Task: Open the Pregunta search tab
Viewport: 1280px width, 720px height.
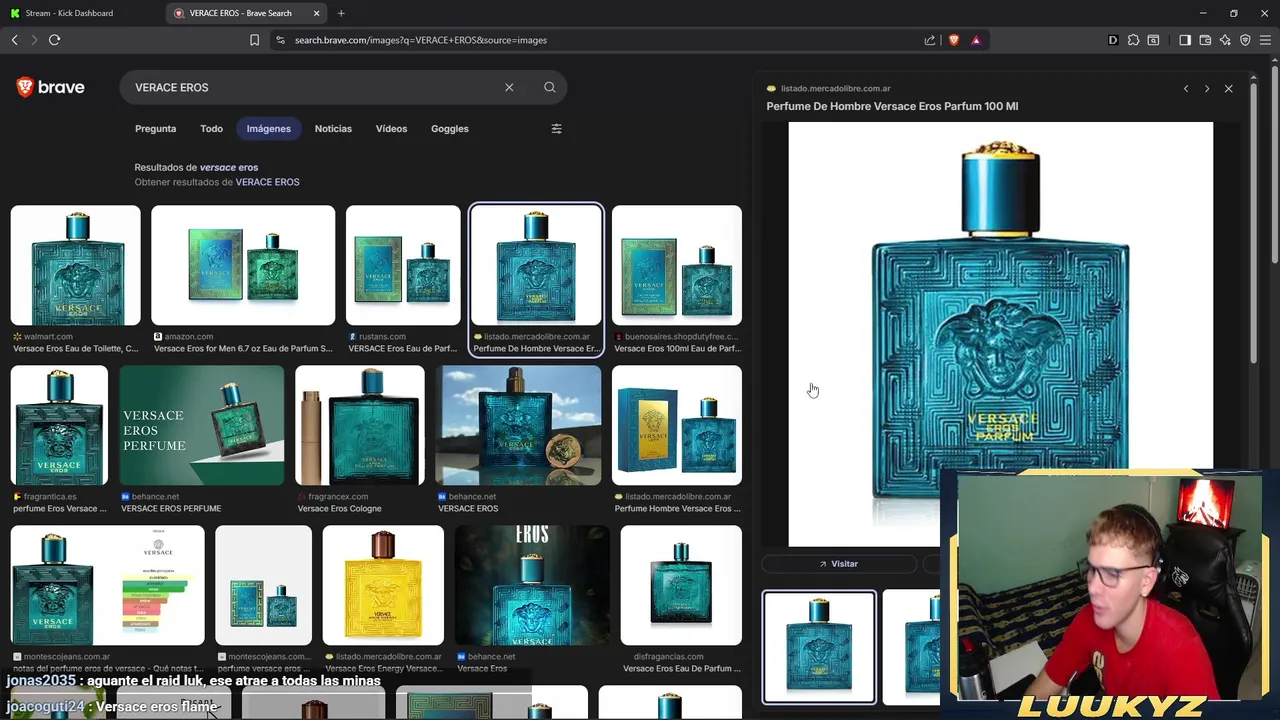Action: (x=155, y=128)
